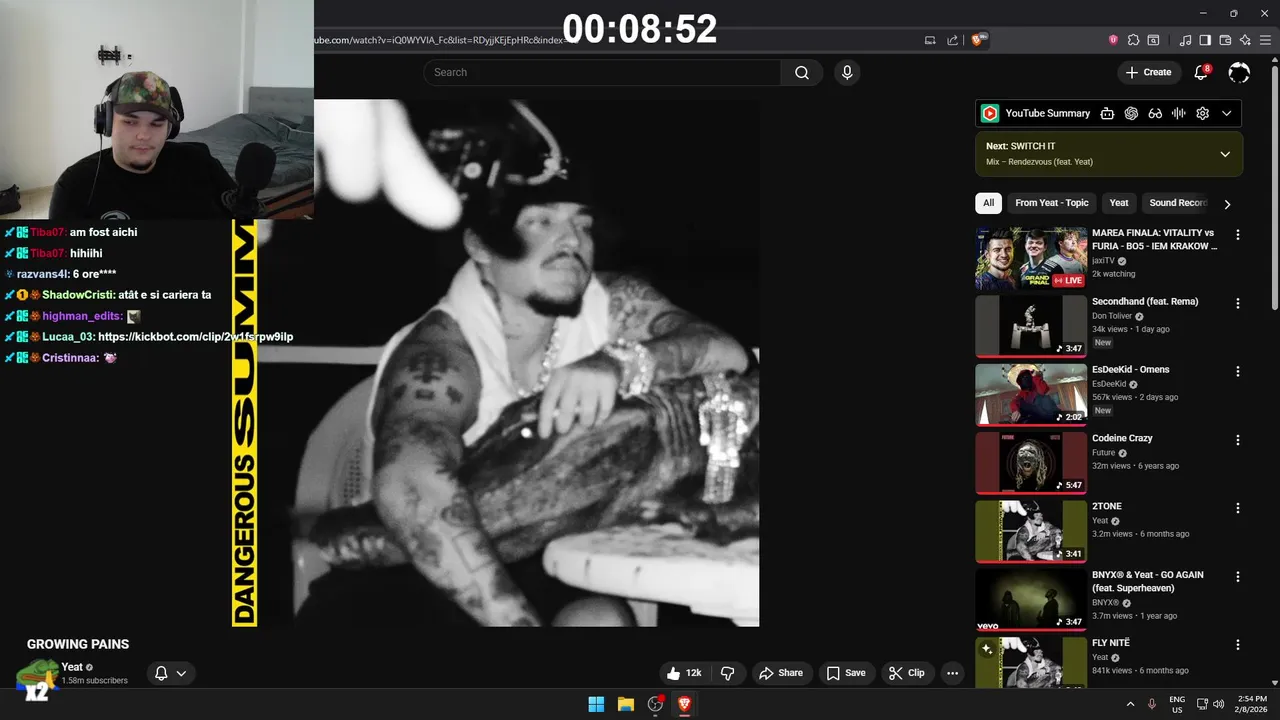Click the browser address bar URL
The width and height of the screenshot is (1280, 720).
pos(440,40)
